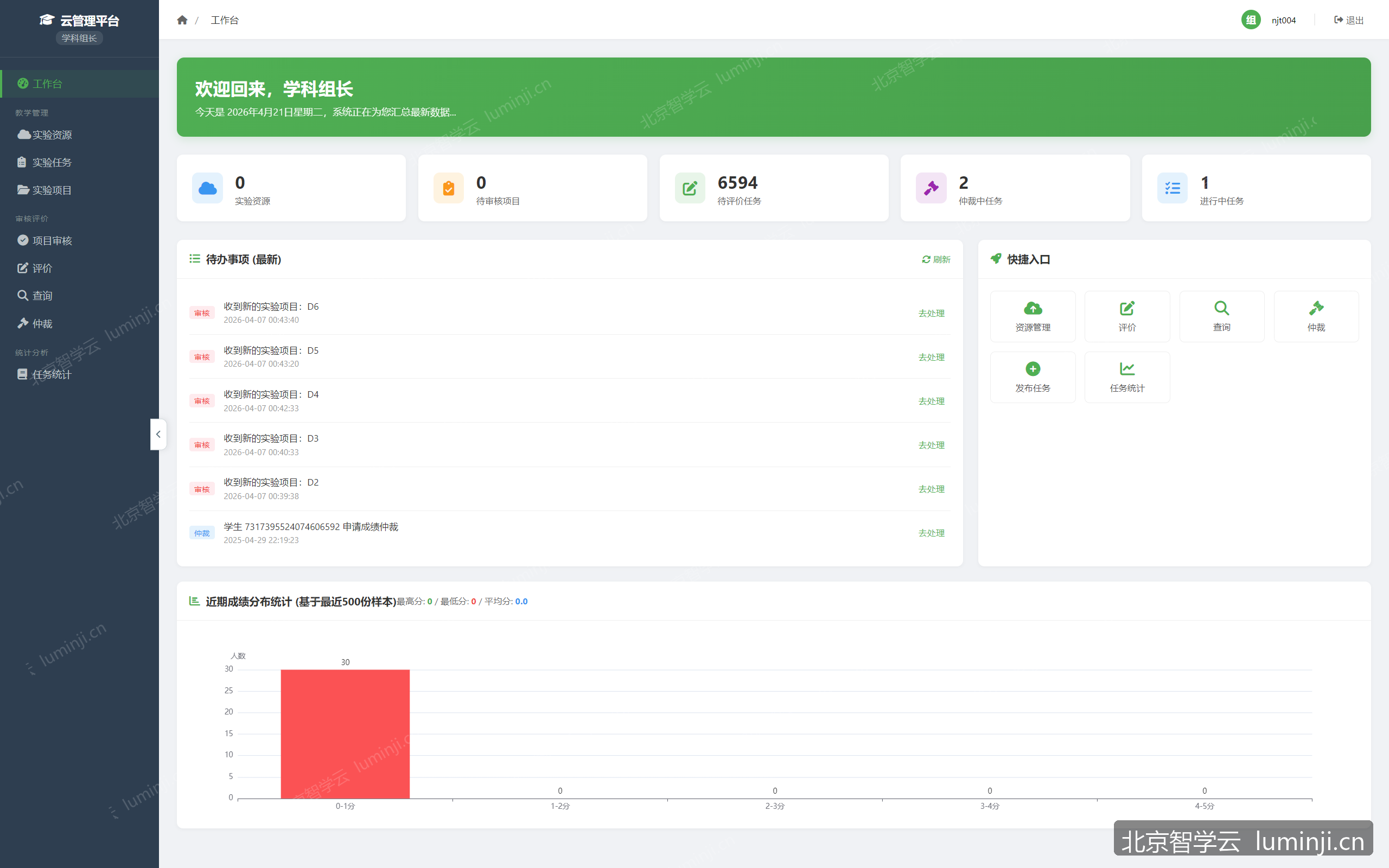The image size is (1389, 868).
Task: Click the 退出 logout button
Action: [1349, 20]
